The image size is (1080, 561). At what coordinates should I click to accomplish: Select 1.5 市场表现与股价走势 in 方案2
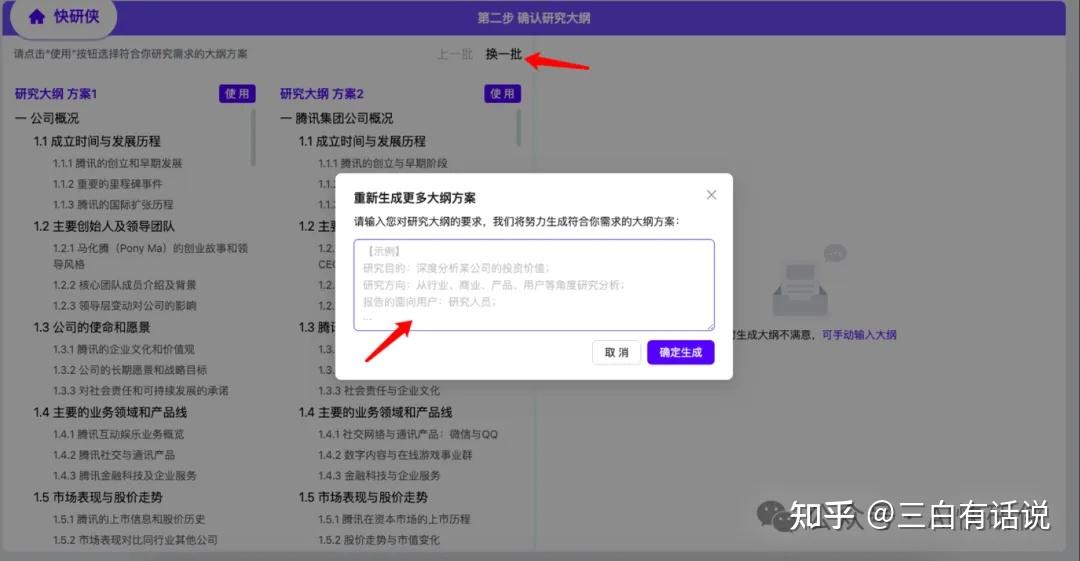pyautogui.click(x=363, y=497)
